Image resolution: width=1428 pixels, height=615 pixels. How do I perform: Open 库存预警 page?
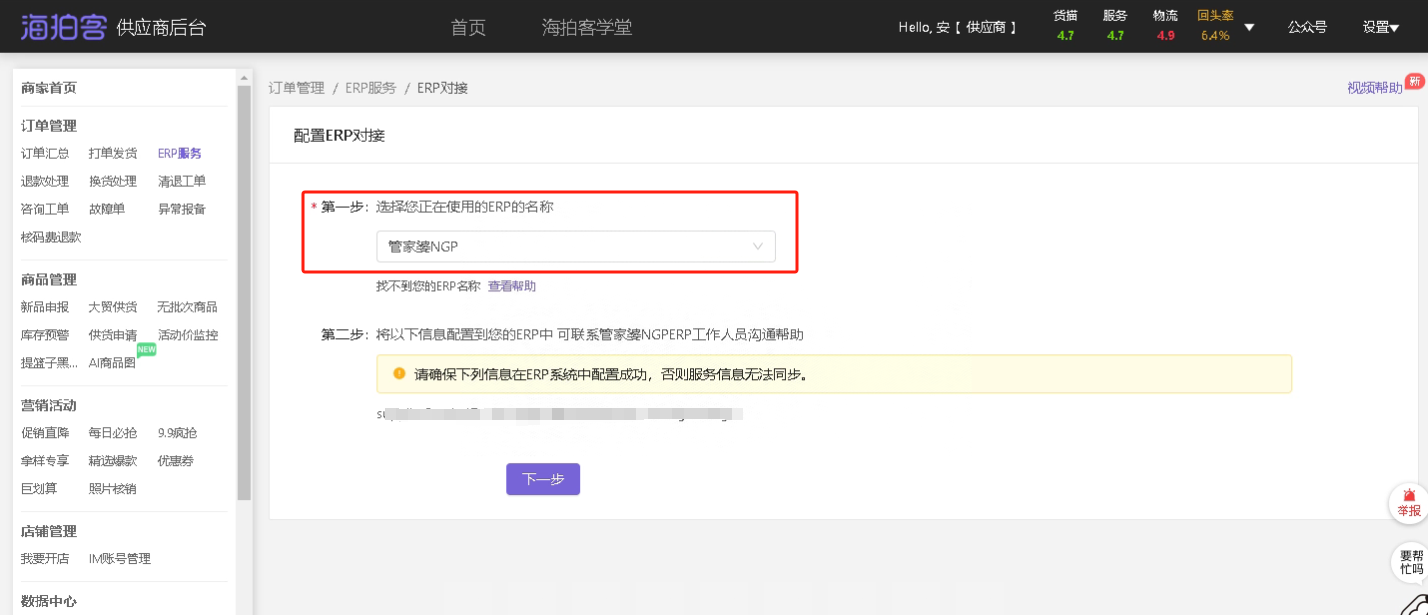[45, 335]
